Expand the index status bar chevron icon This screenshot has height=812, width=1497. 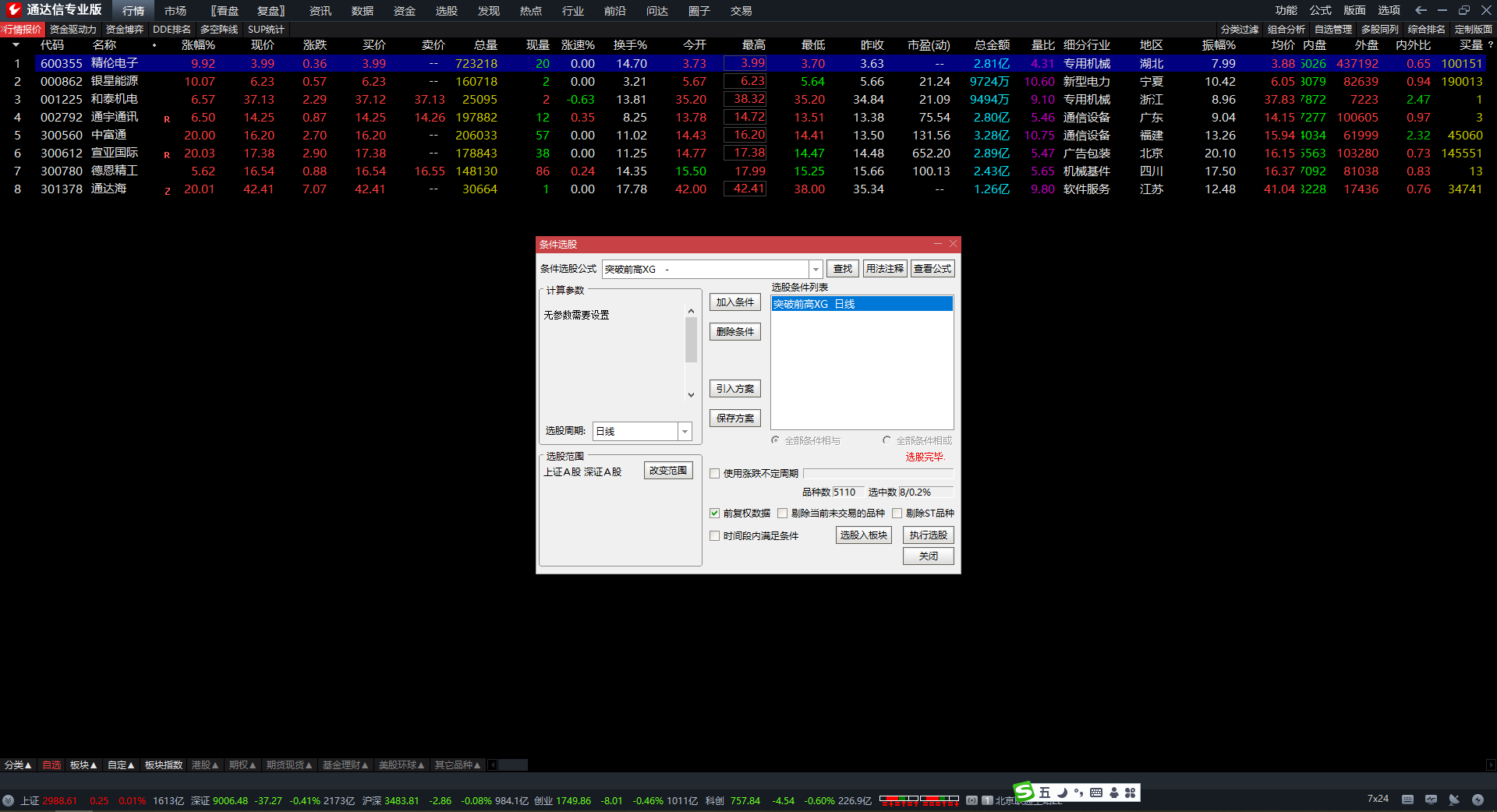pos(8,800)
